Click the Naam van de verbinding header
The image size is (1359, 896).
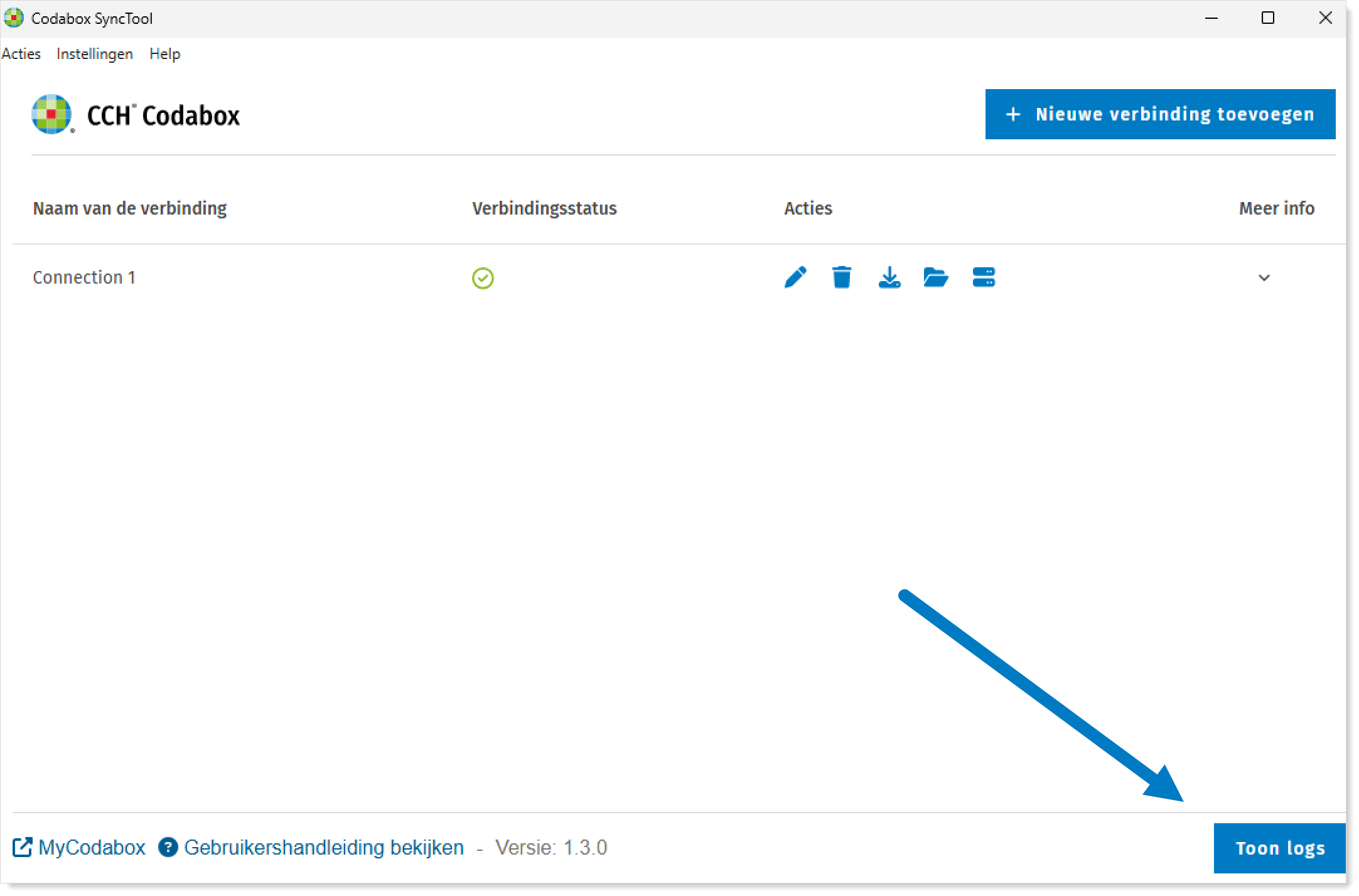point(130,208)
